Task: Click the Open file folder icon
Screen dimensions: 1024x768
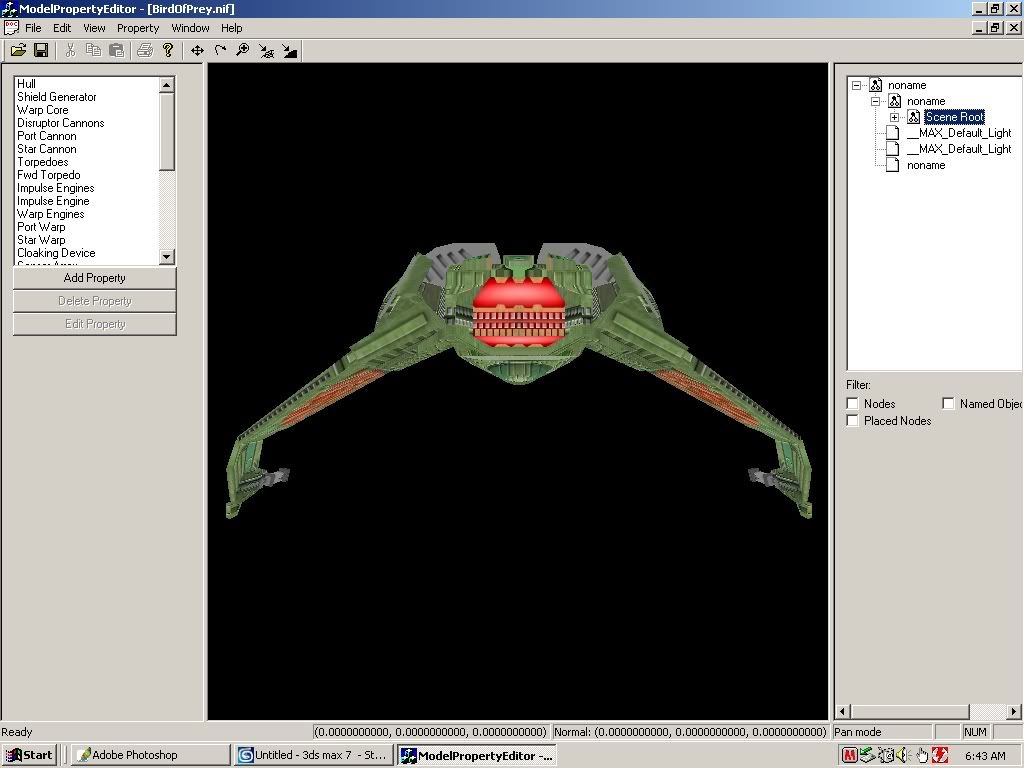Action: coord(18,50)
